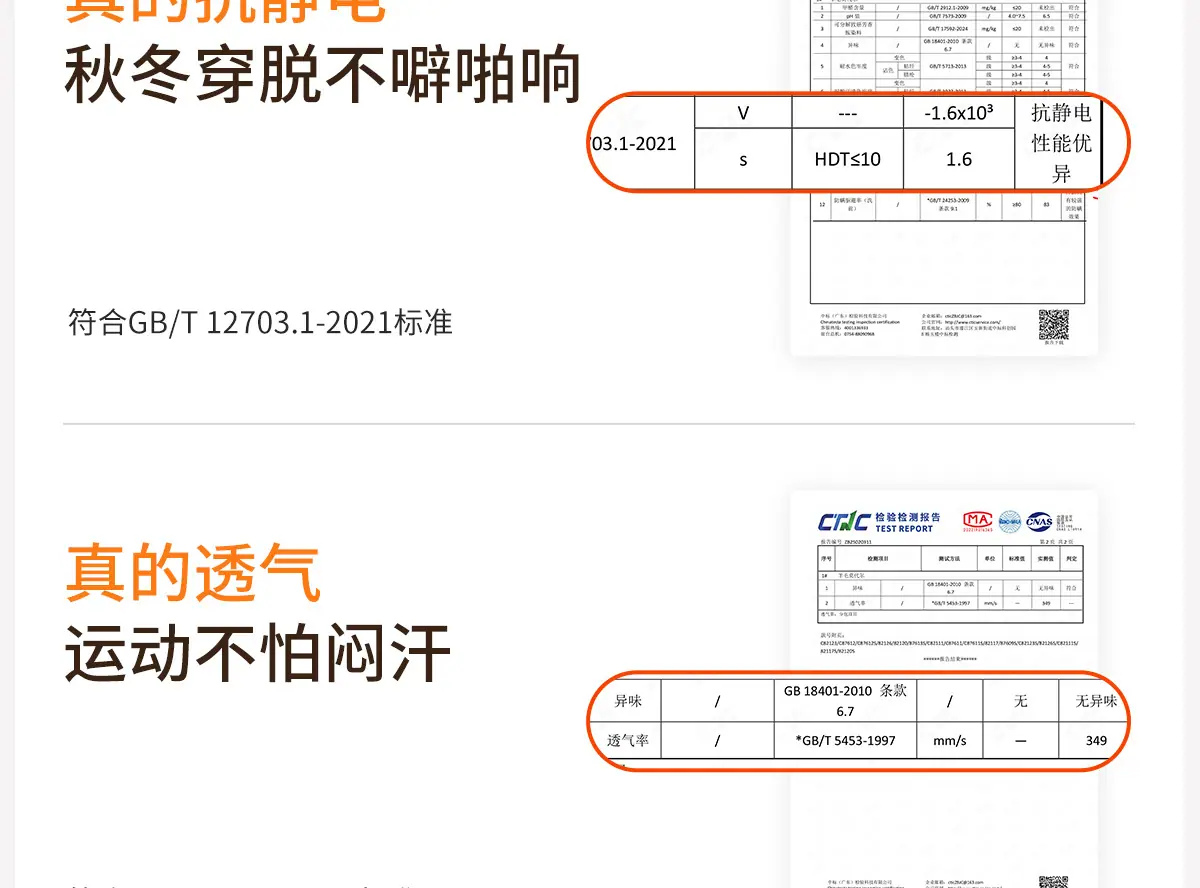The image size is (1200, 888).
Task: Click the 无异味 result cell
Action: pyautogui.click(x=1095, y=701)
